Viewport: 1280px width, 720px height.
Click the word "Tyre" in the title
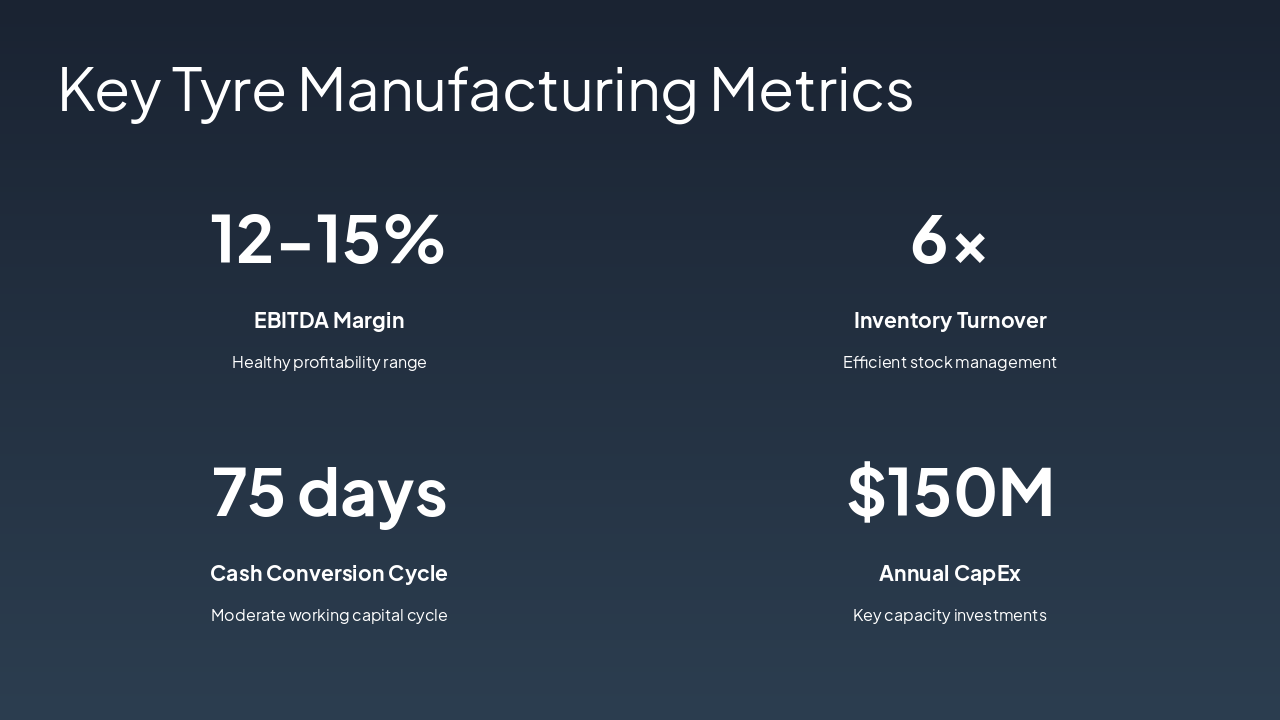click(228, 90)
